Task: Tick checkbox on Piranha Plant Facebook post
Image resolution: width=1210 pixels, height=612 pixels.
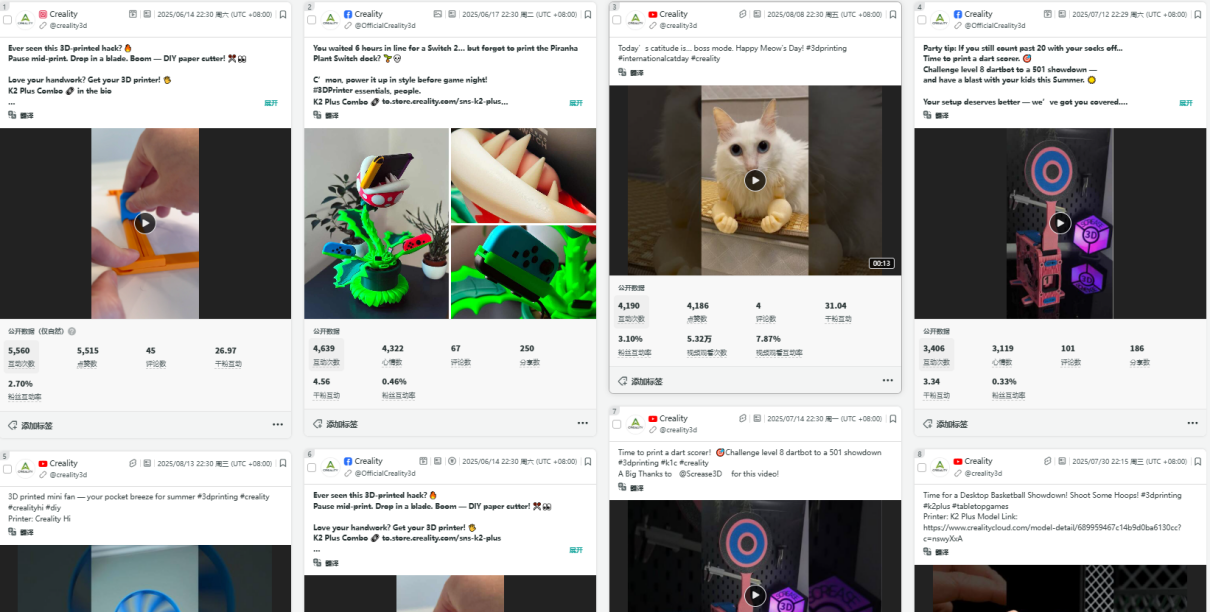Action: pyautogui.click(x=312, y=20)
